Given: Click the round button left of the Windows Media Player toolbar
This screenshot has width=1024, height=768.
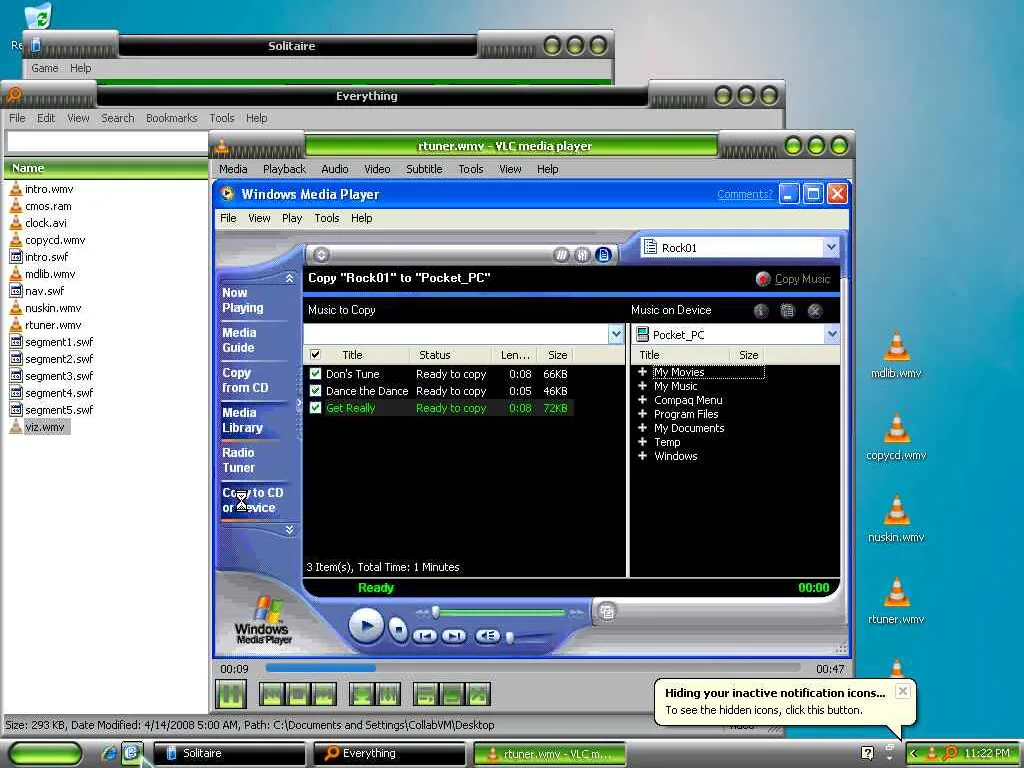Looking at the screenshot, I should coord(321,255).
